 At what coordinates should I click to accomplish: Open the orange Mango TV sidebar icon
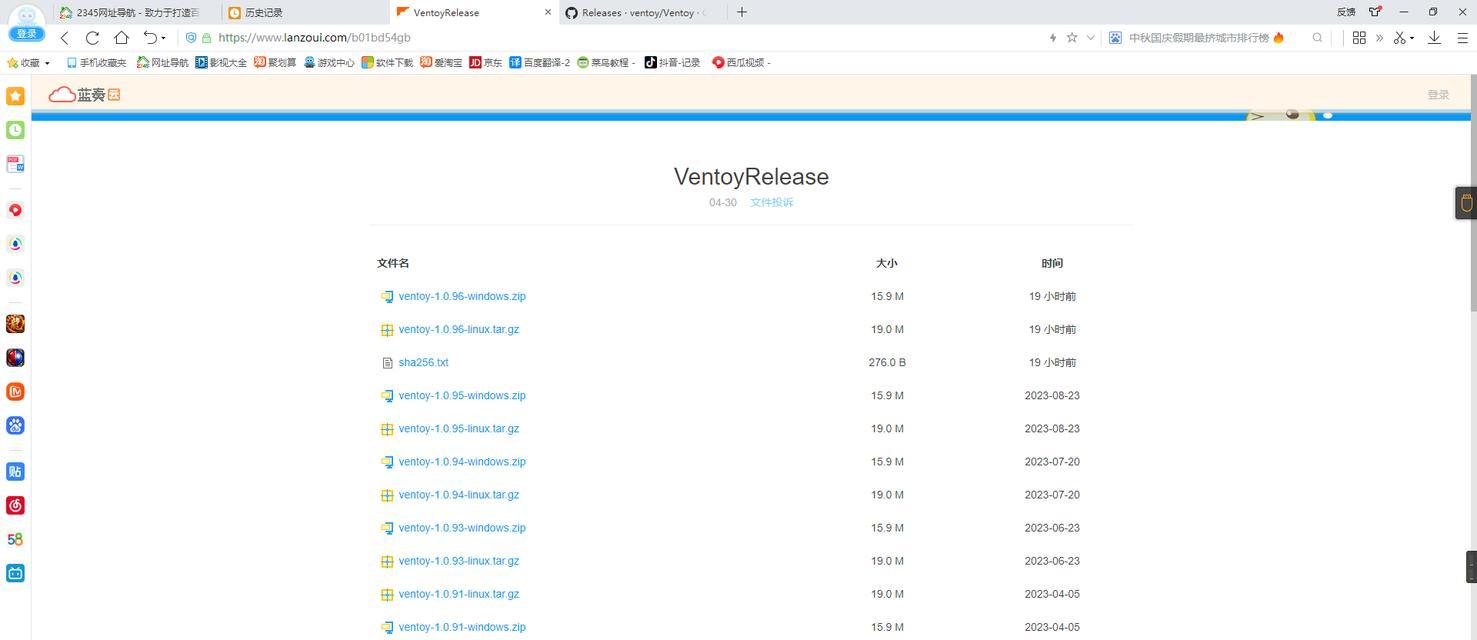click(x=15, y=392)
